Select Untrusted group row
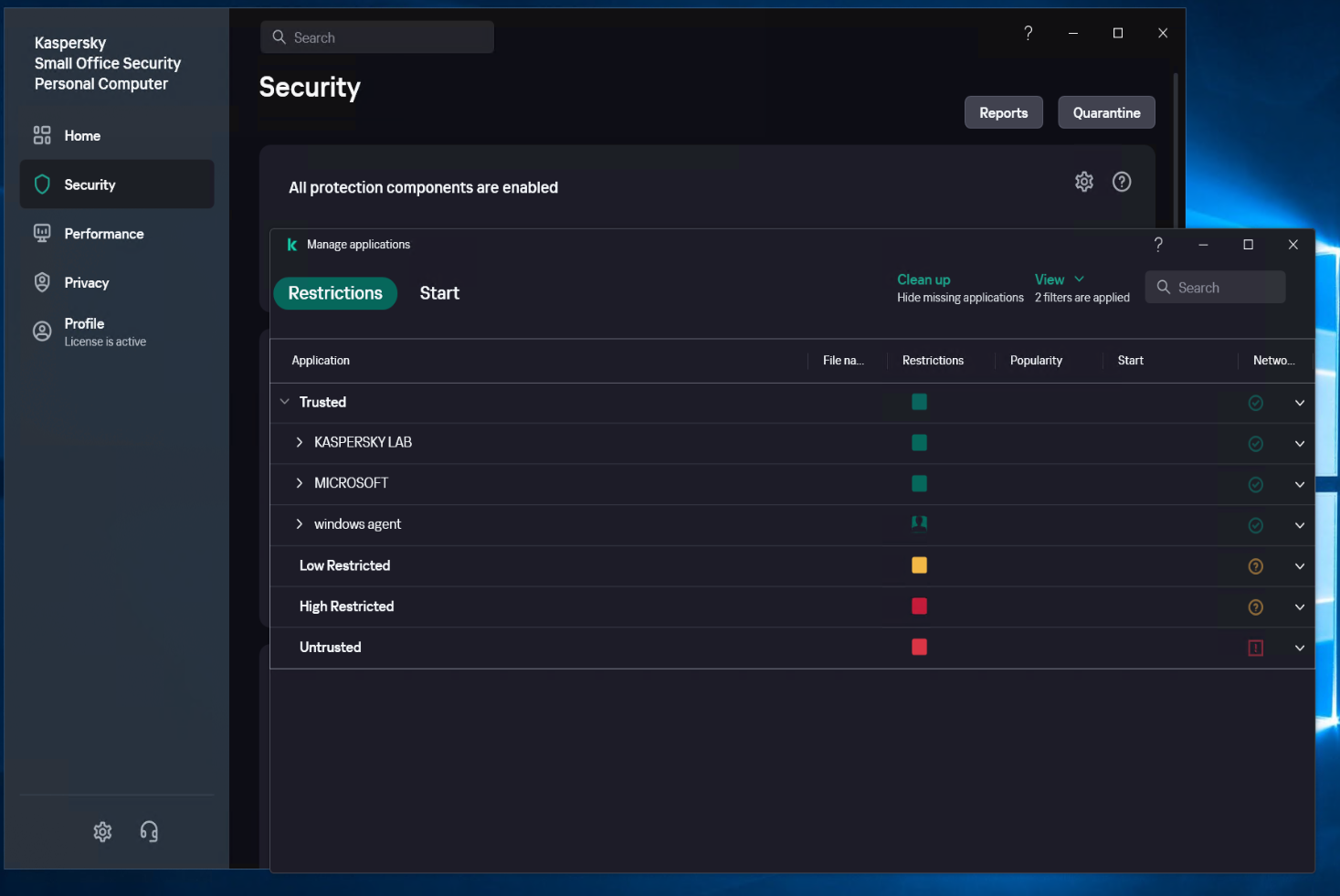Image resolution: width=1340 pixels, height=896 pixels. point(792,648)
